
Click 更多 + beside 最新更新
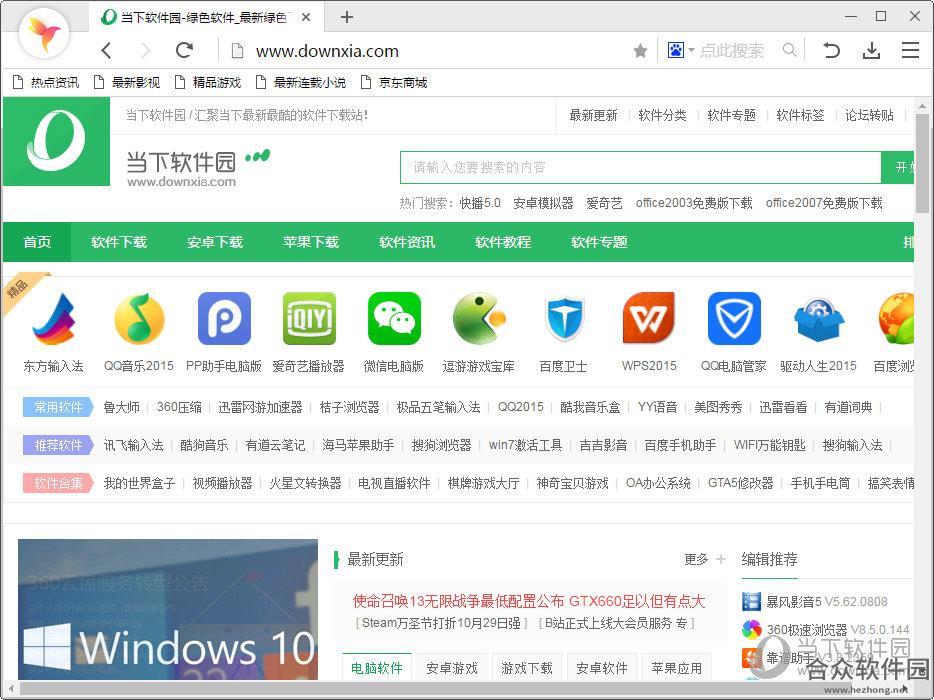(705, 559)
